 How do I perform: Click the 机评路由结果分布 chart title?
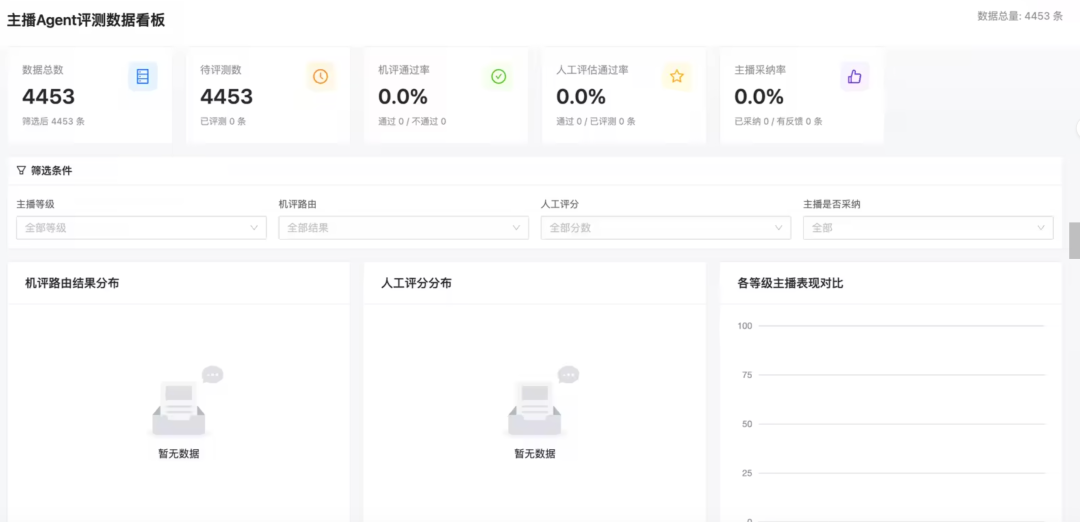pyautogui.click(x=72, y=283)
